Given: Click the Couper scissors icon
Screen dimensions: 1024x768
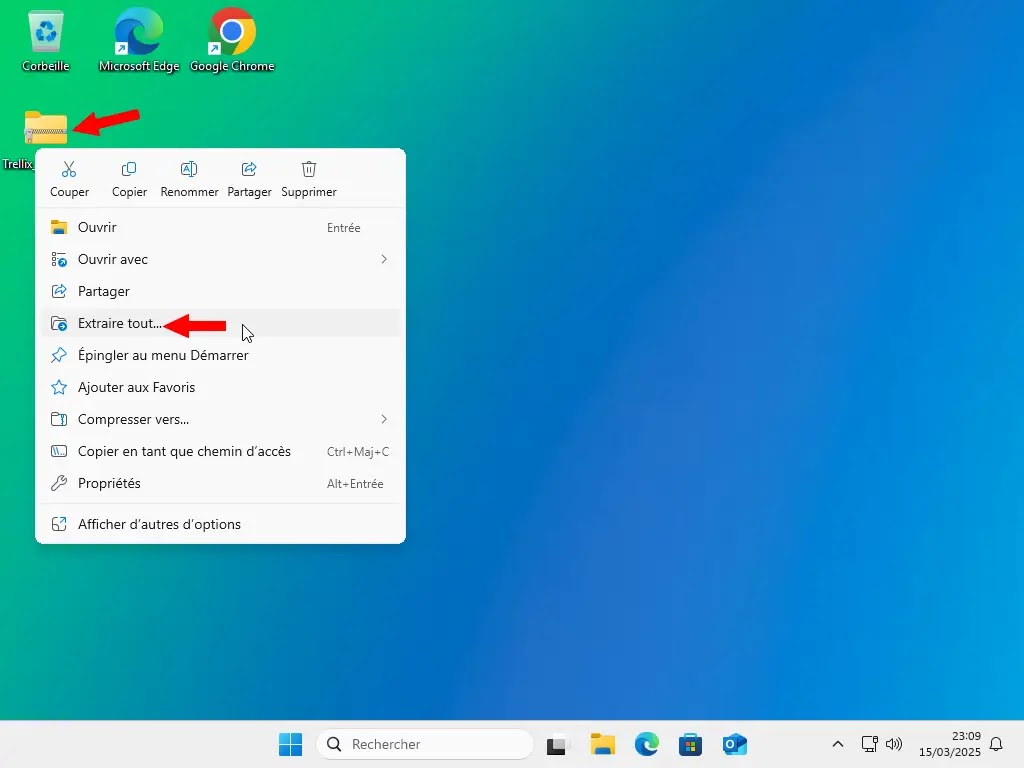Looking at the screenshot, I should (x=69, y=169).
